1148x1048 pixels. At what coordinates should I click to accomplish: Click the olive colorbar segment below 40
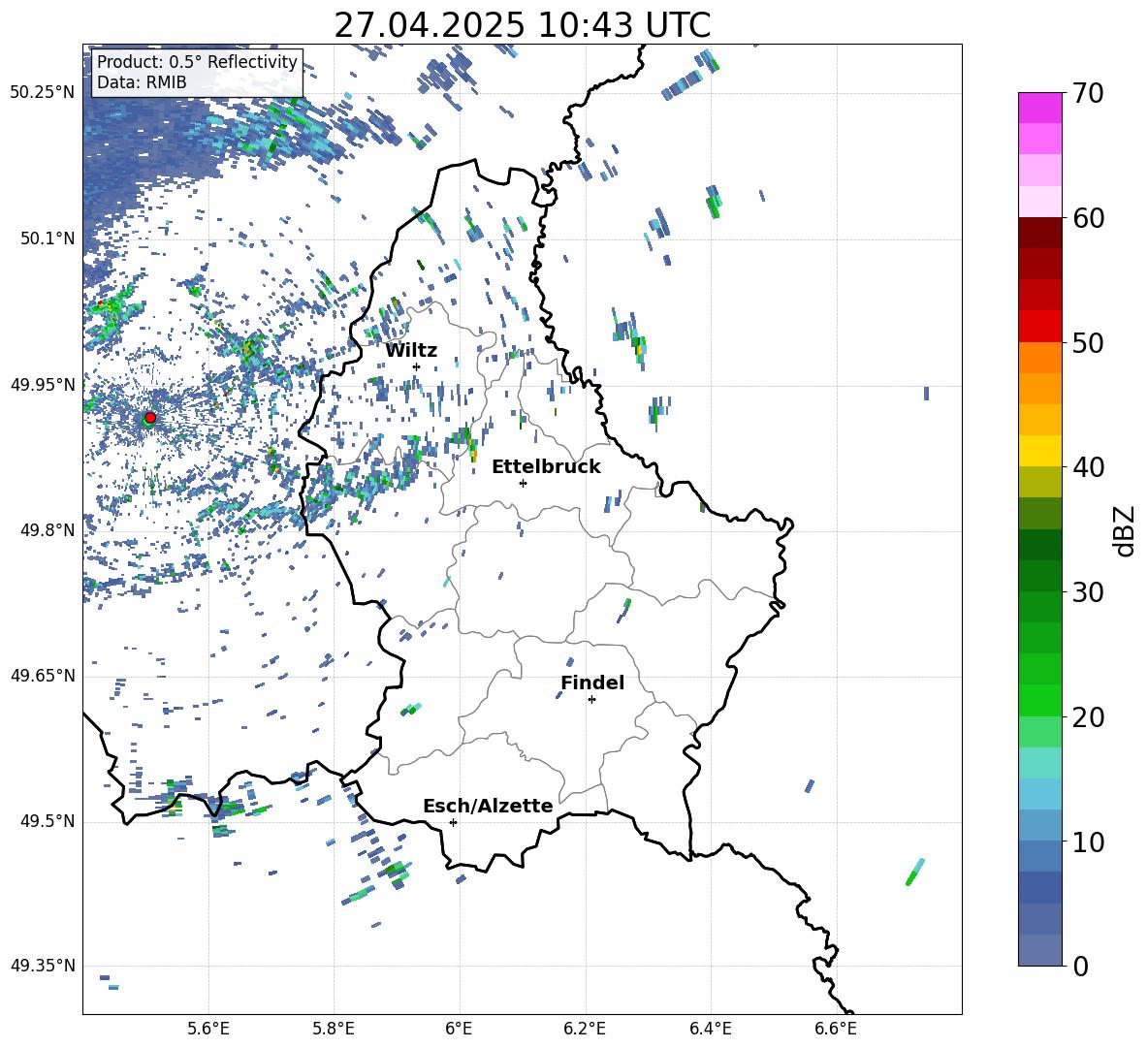click(x=1040, y=482)
